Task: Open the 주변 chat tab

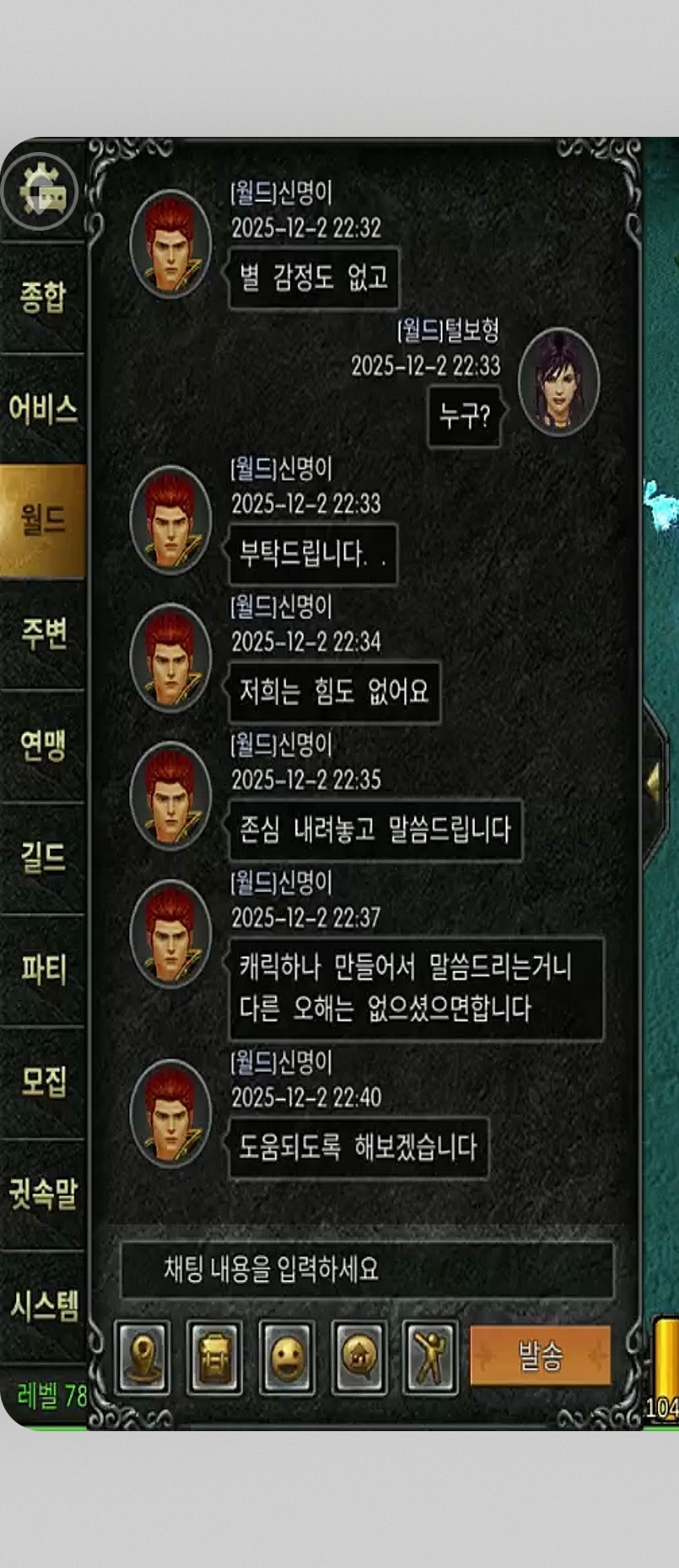Action: 43,633
